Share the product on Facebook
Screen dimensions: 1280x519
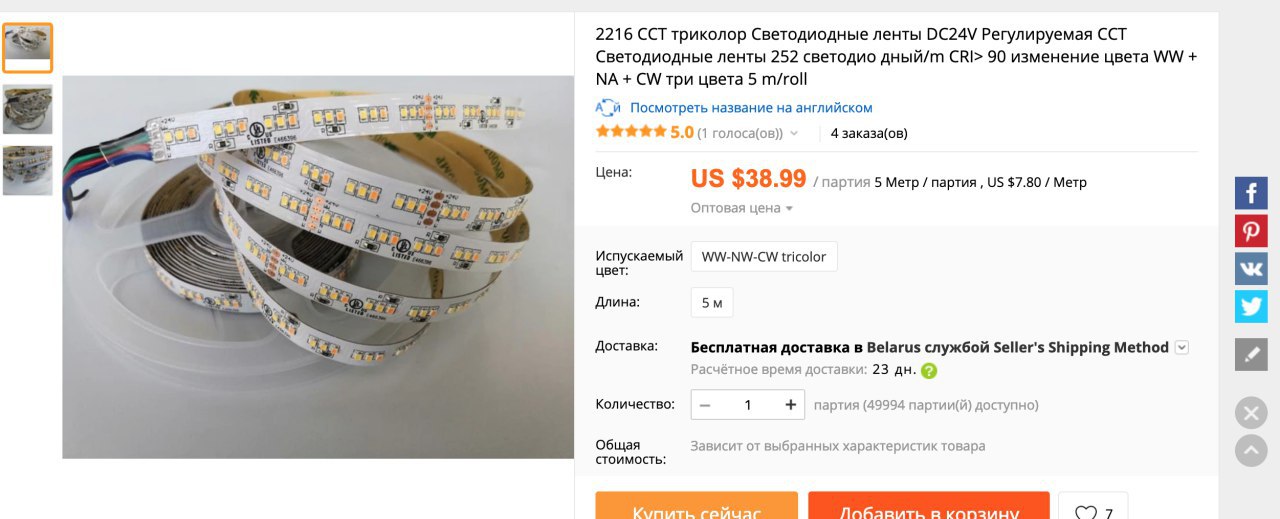click(x=1251, y=193)
